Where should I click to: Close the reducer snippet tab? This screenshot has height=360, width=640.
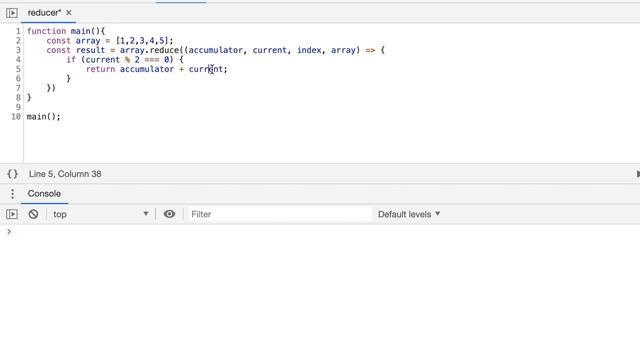click(69, 13)
